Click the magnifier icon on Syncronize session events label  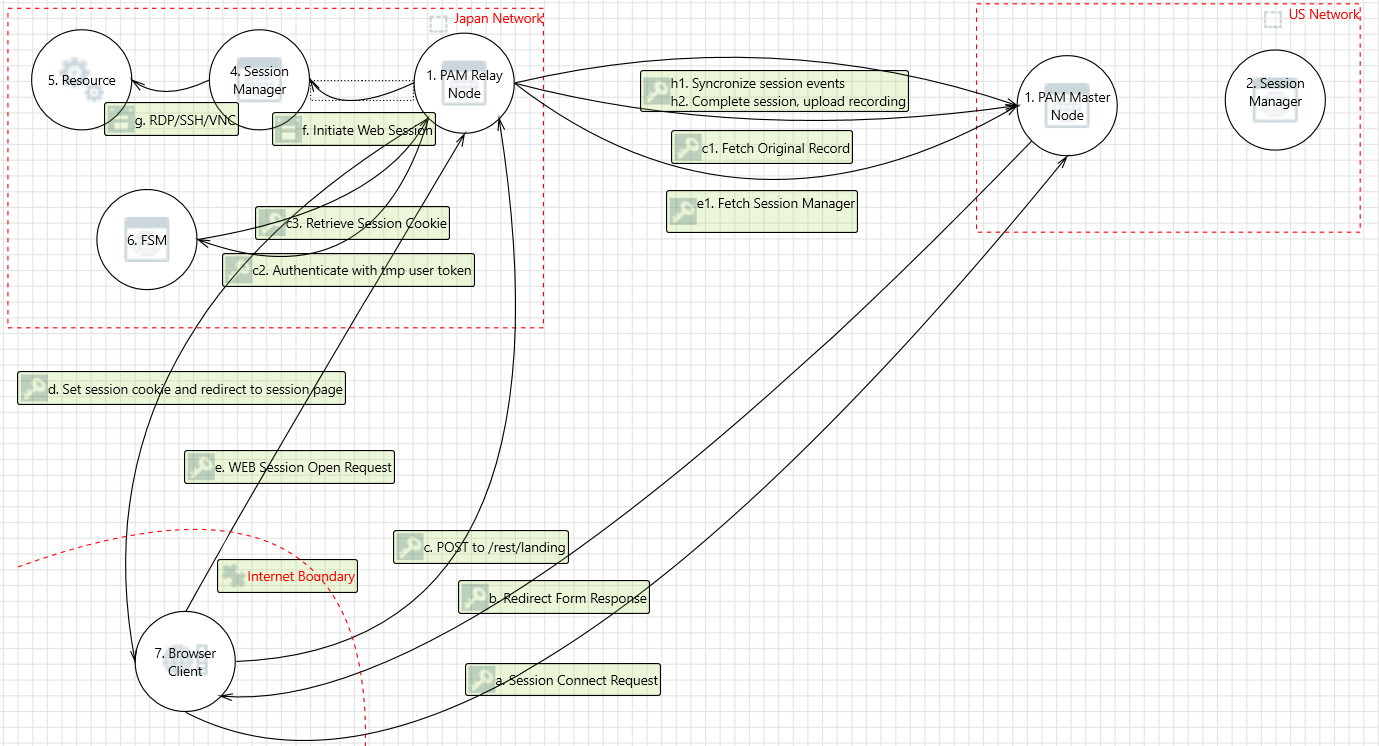tap(655, 90)
